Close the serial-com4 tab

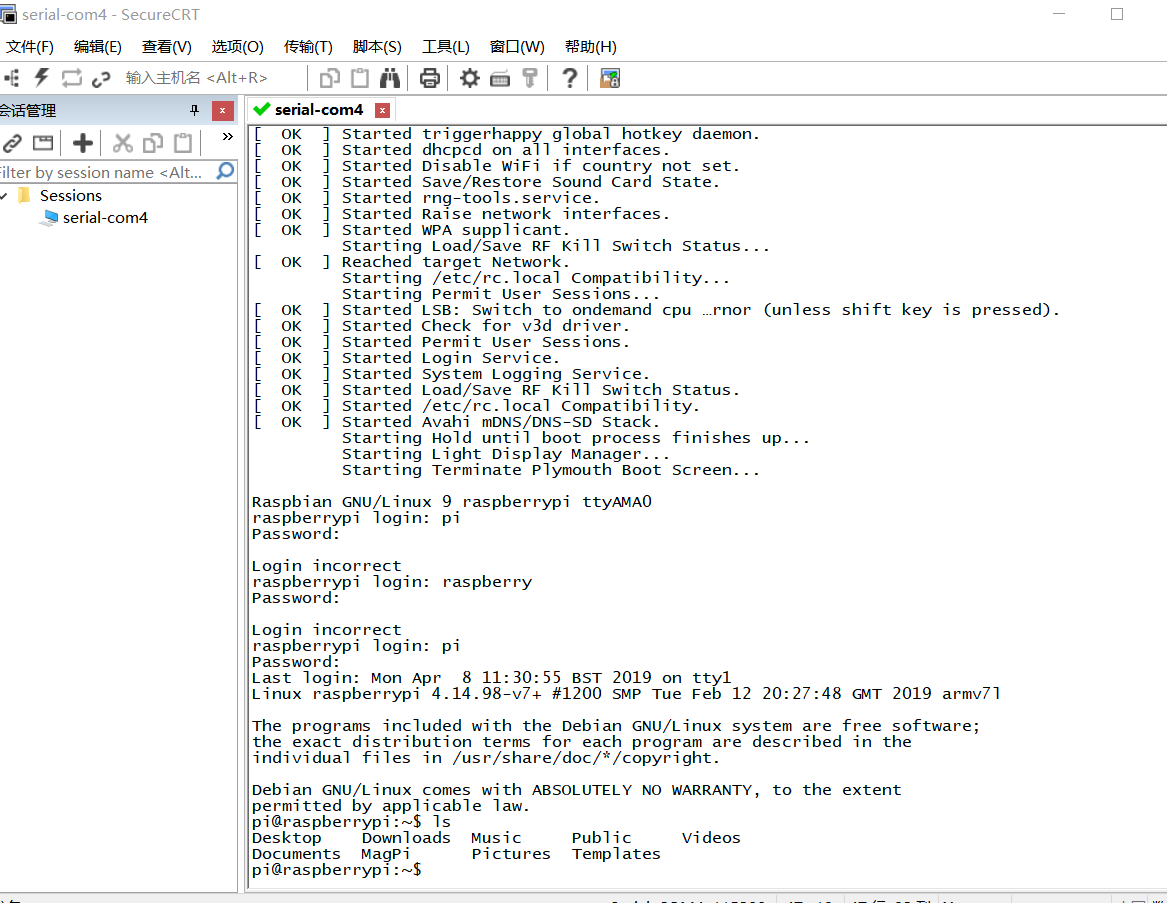coord(383,110)
